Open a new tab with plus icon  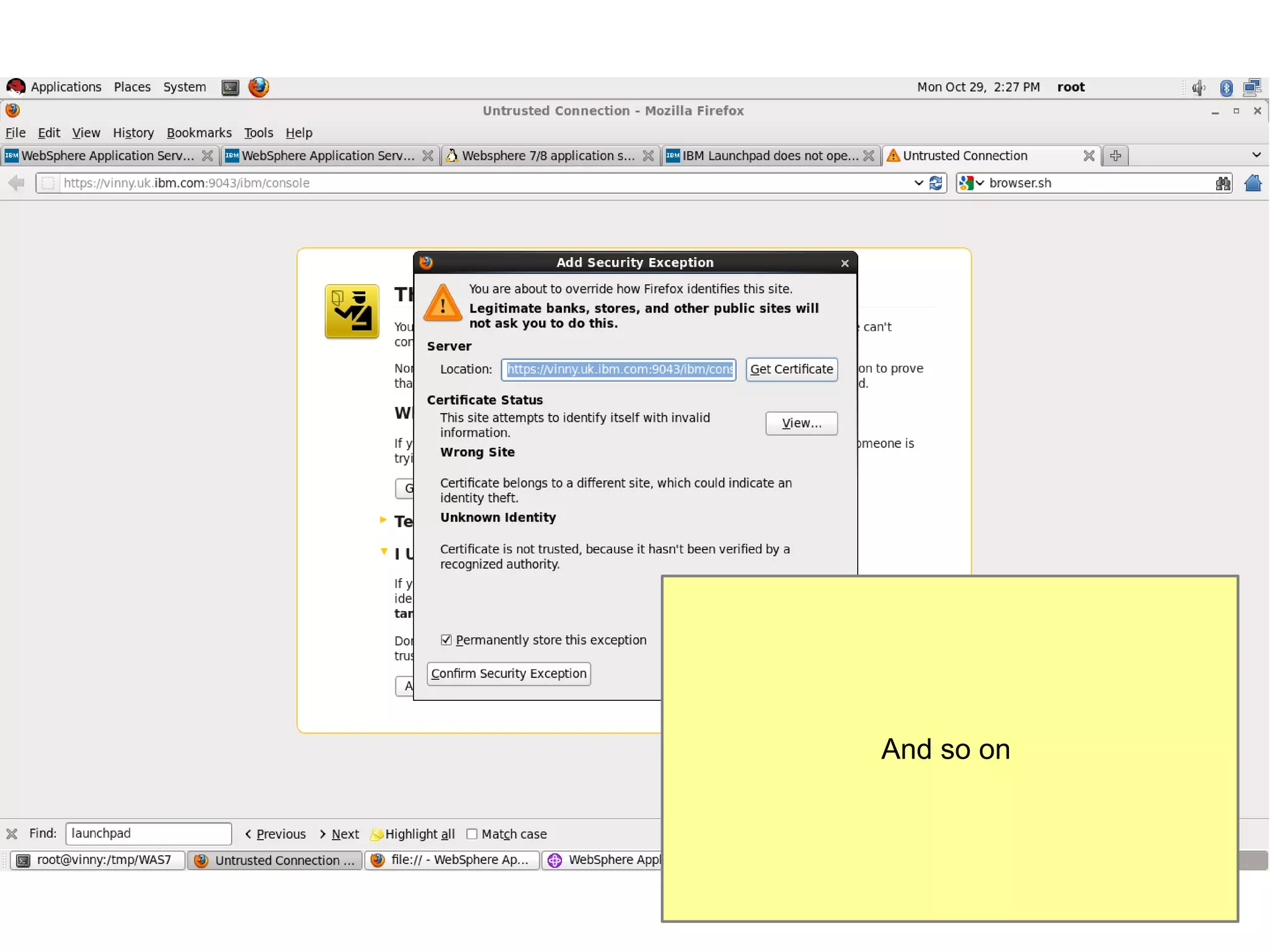[1115, 156]
